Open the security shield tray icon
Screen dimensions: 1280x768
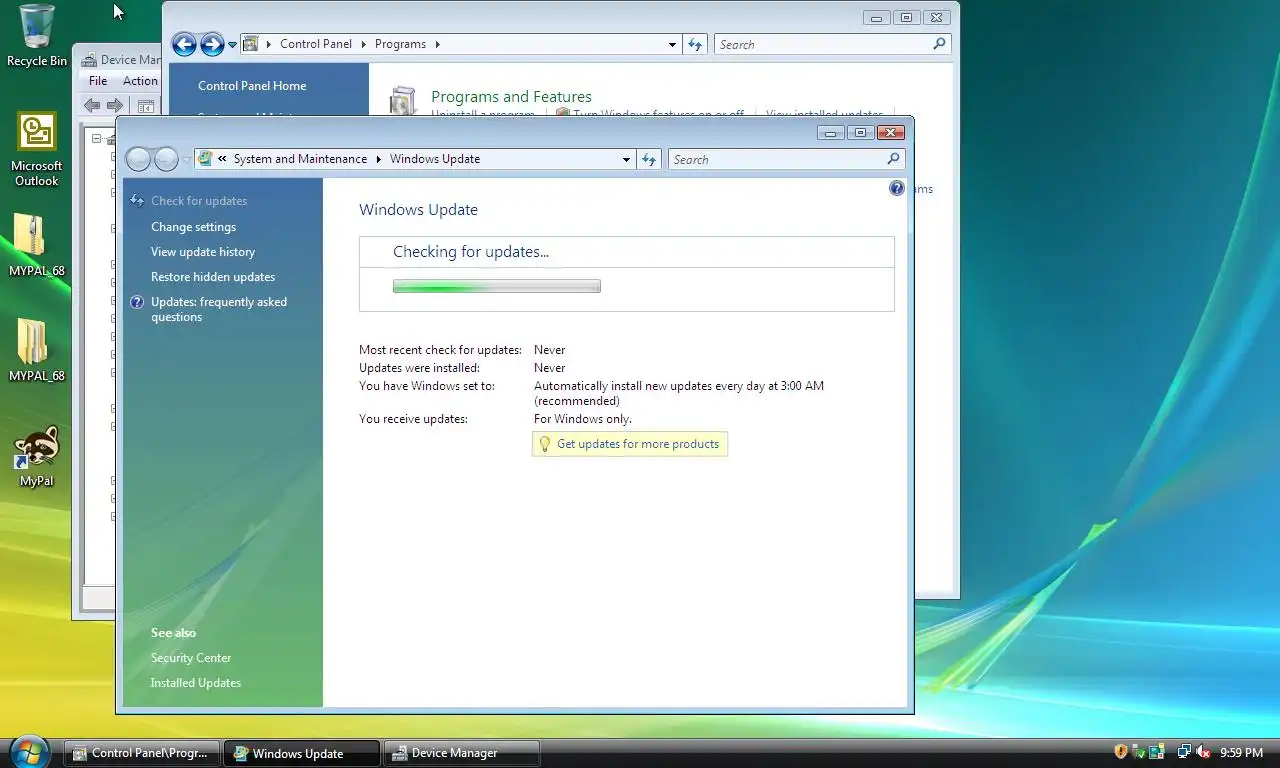pos(1121,752)
